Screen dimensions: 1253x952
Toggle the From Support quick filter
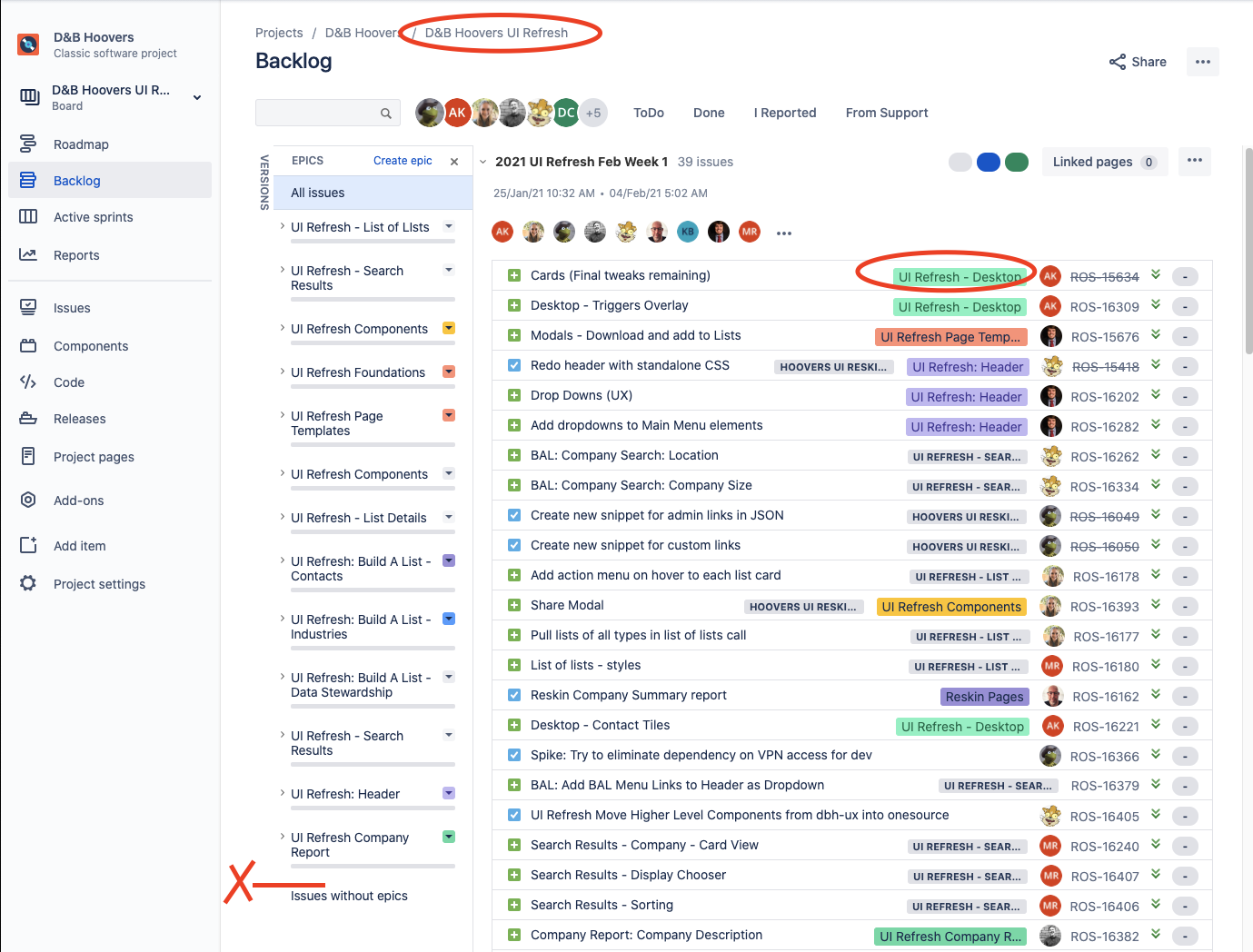[x=887, y=113]
